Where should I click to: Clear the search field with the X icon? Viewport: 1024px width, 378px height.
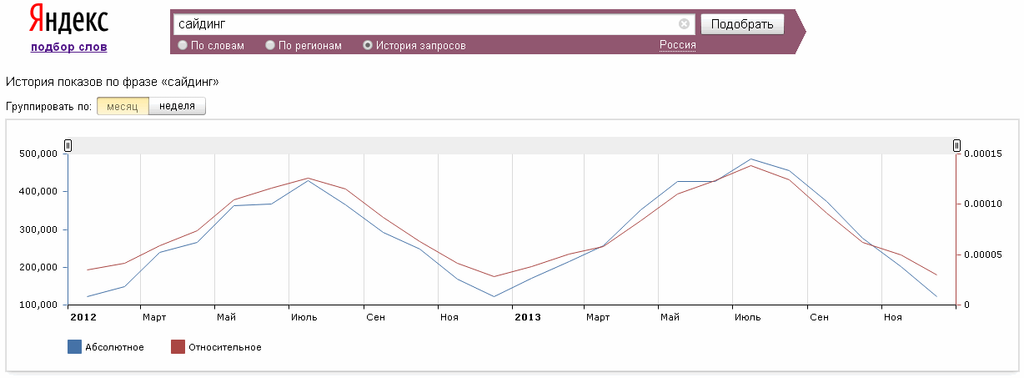point(684,24)
